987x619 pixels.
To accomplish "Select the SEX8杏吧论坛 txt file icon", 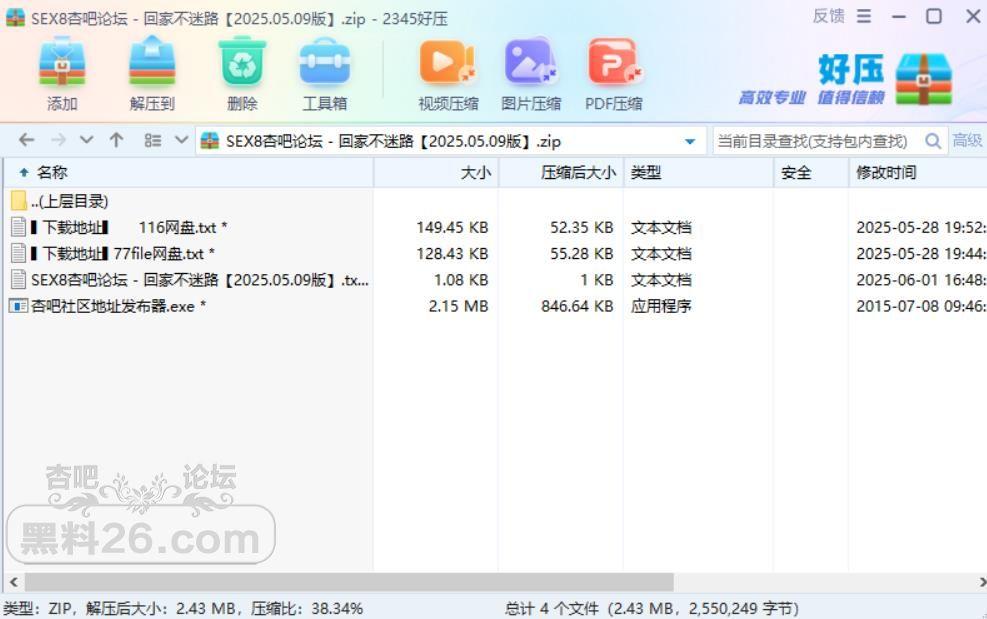I will coord(19,280).
